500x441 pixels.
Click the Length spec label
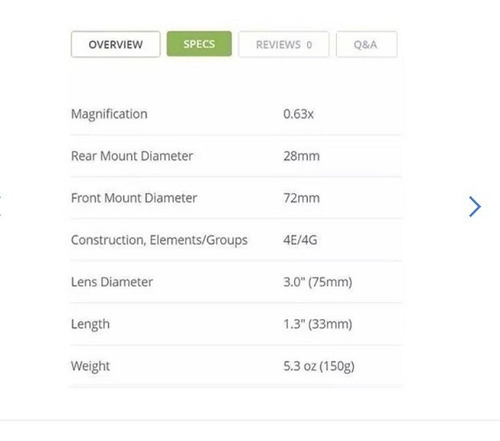[90, 324]
